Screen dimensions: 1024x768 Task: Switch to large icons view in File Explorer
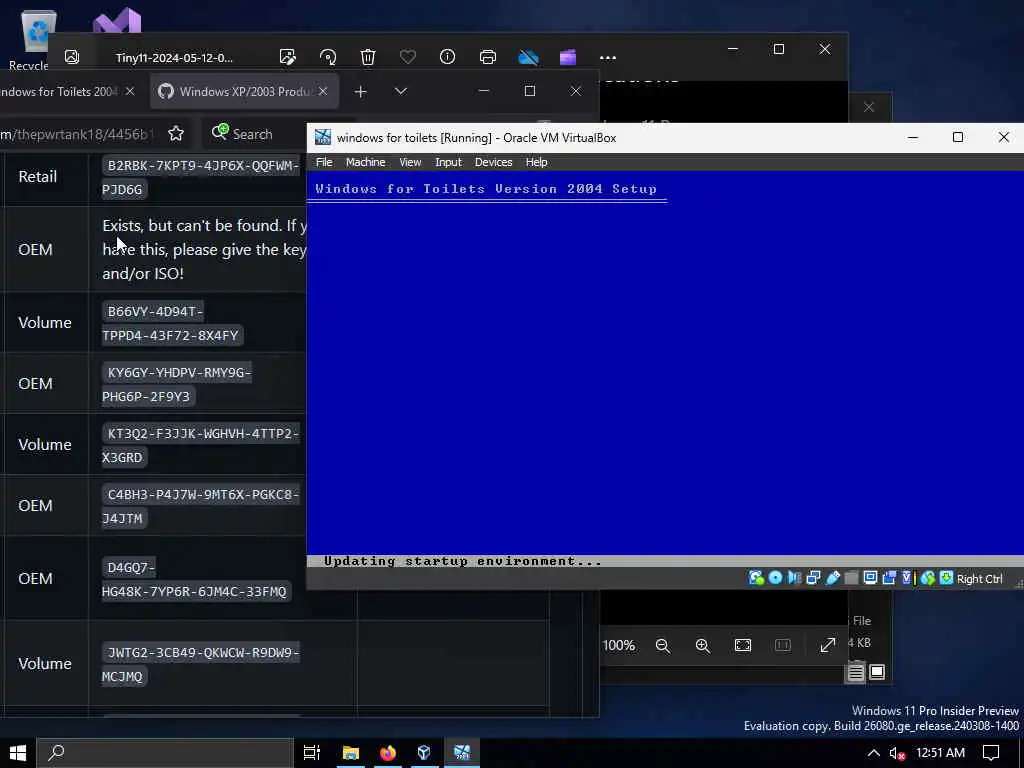[877, 672]
